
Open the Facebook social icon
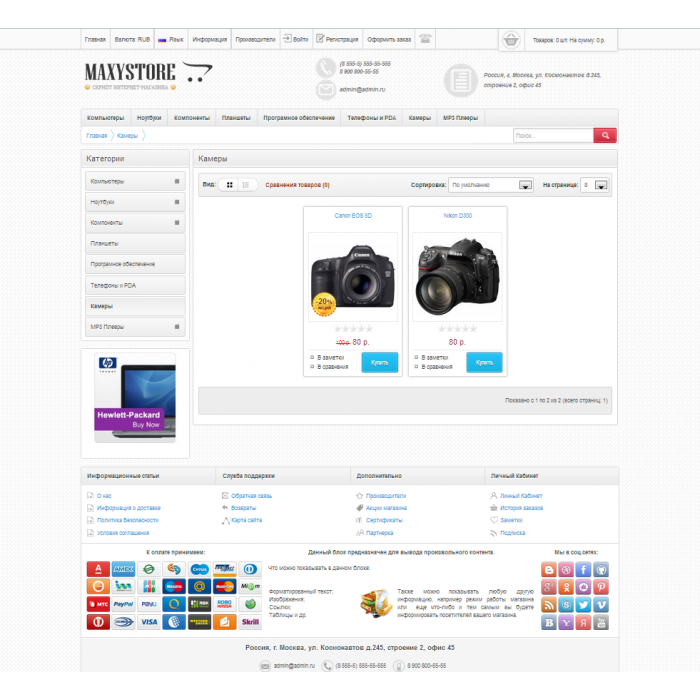pos(583,570)
